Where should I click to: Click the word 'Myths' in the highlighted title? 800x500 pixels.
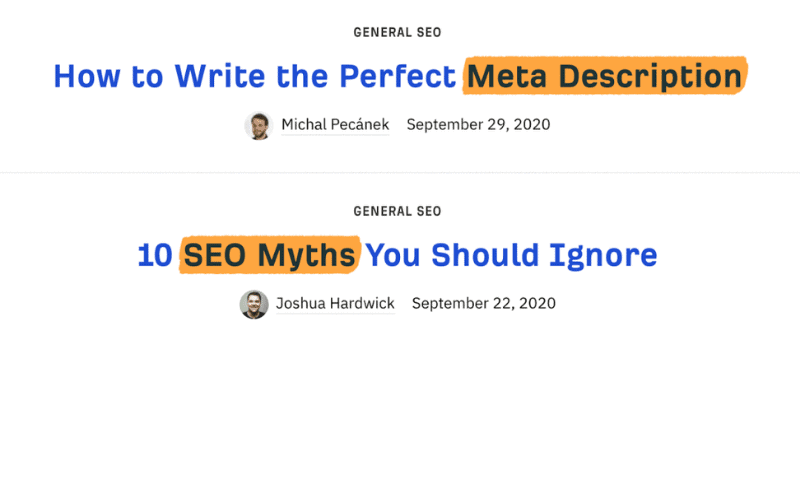[x=306, y=255]
